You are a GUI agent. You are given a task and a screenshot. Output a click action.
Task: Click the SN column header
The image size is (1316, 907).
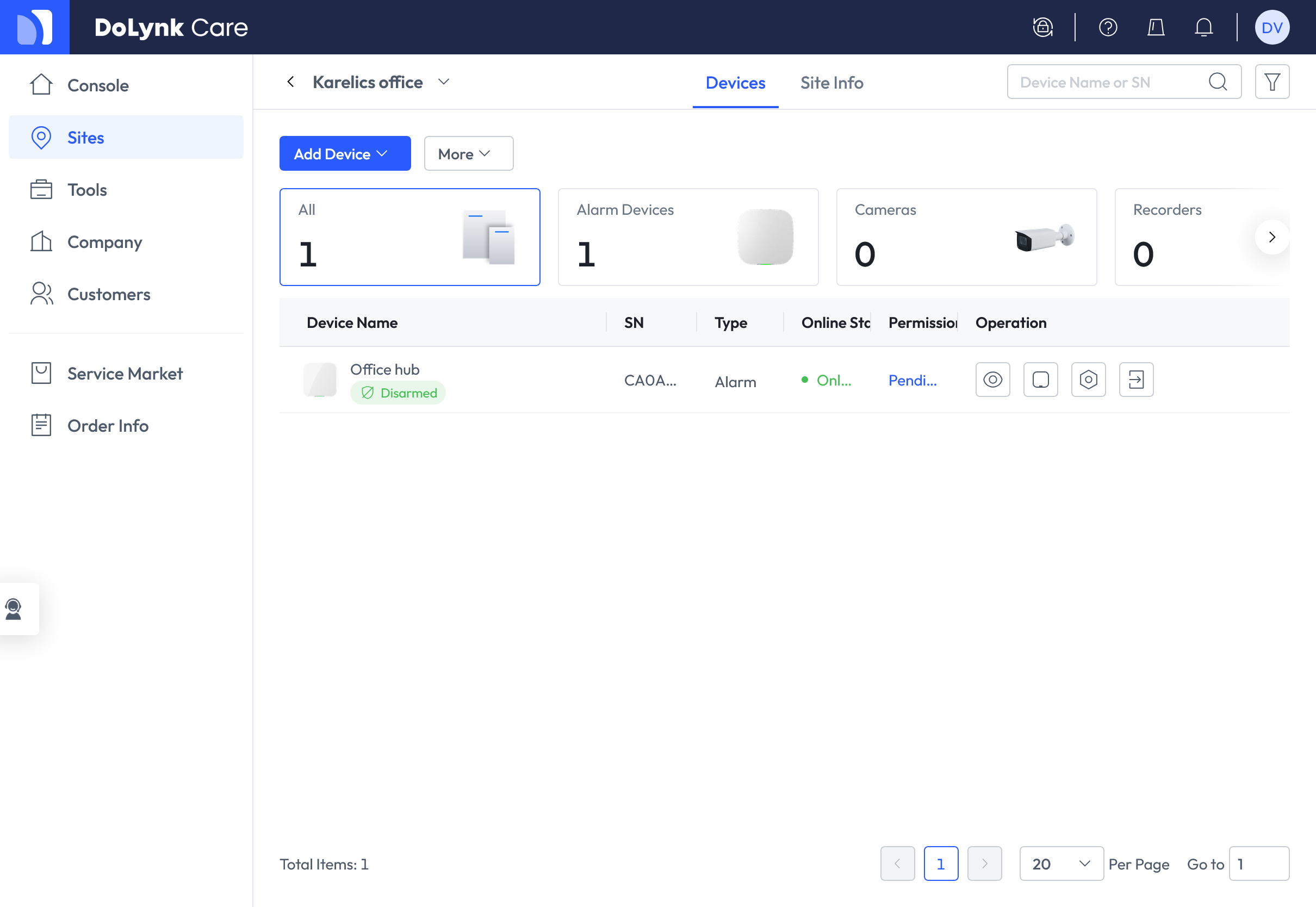(x=634, y=323)
